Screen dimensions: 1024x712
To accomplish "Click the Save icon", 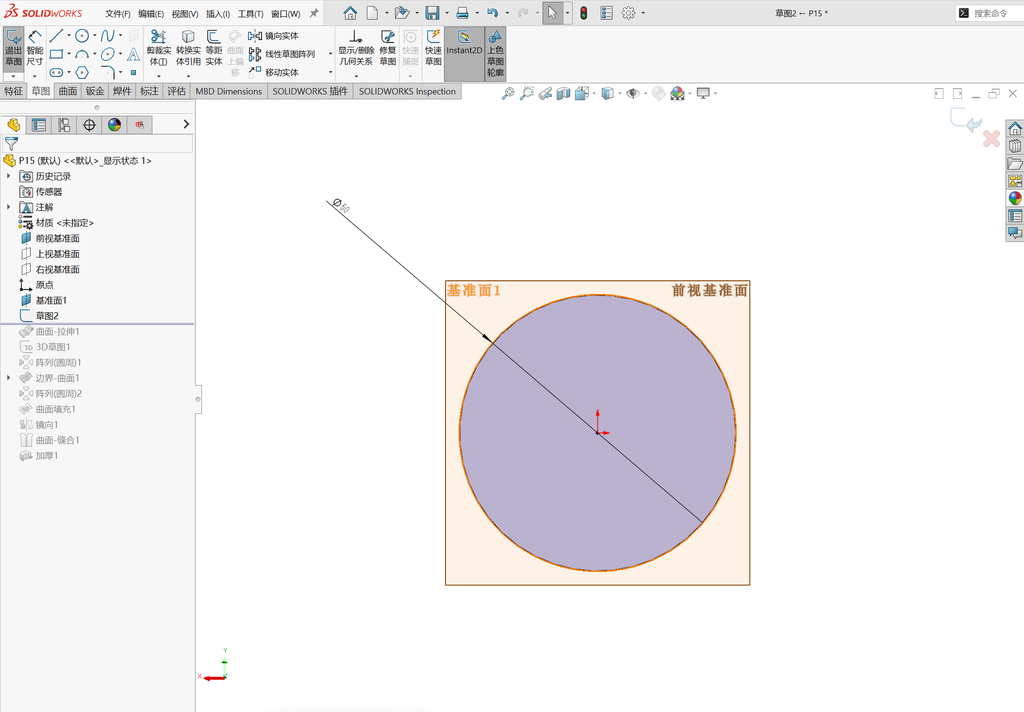I will click(432, 13).
